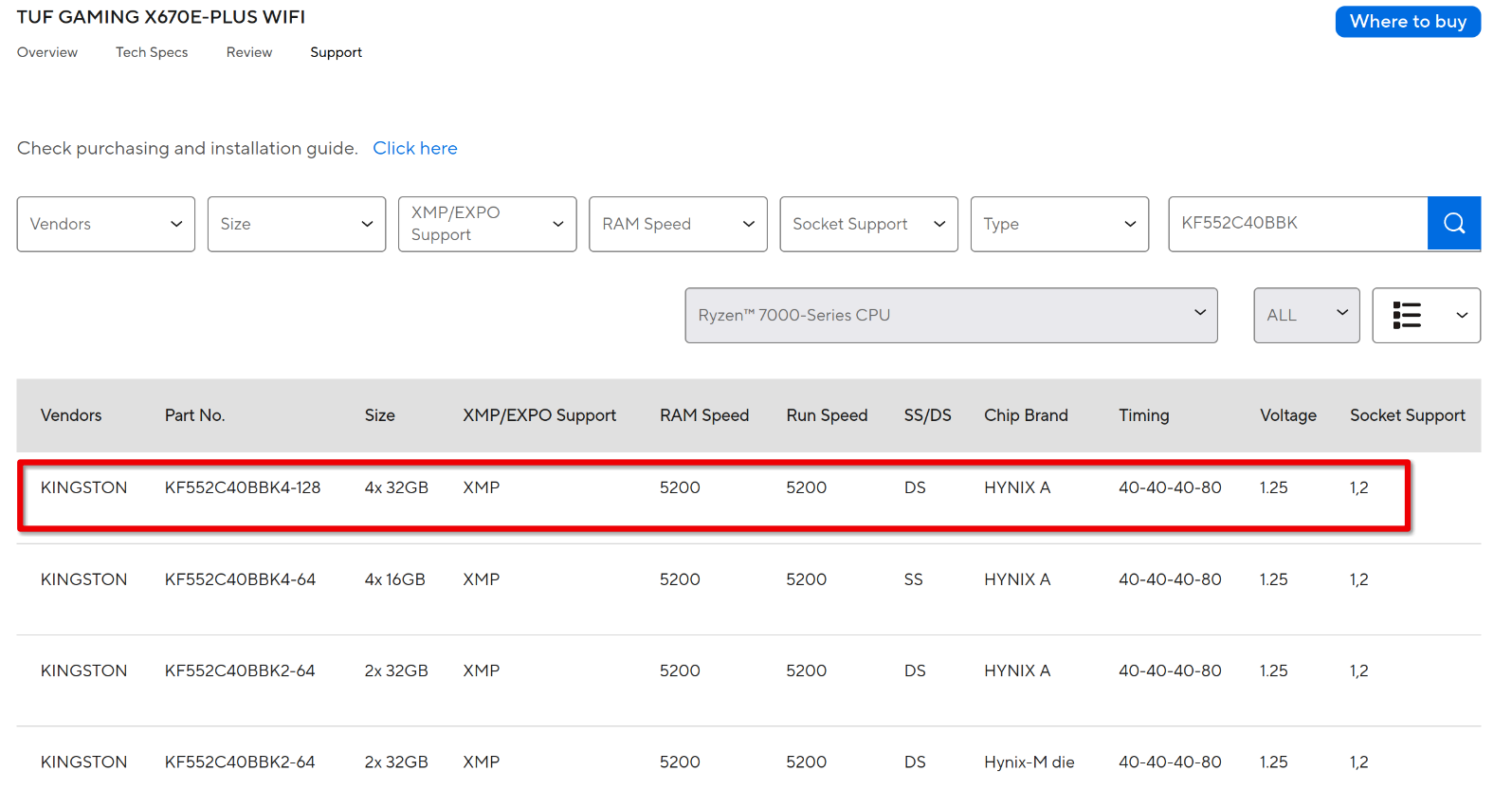Click the blue search magnifier icon

tap(1454, 224)
